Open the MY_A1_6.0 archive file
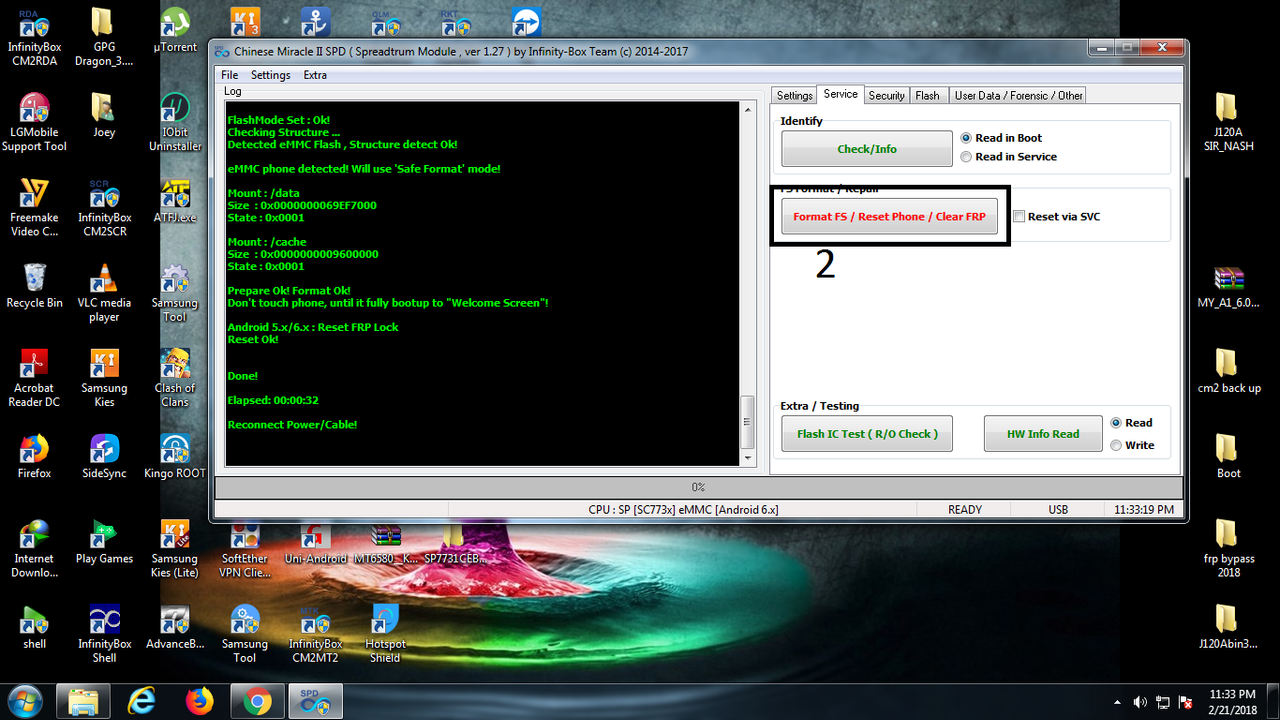 1228,288
